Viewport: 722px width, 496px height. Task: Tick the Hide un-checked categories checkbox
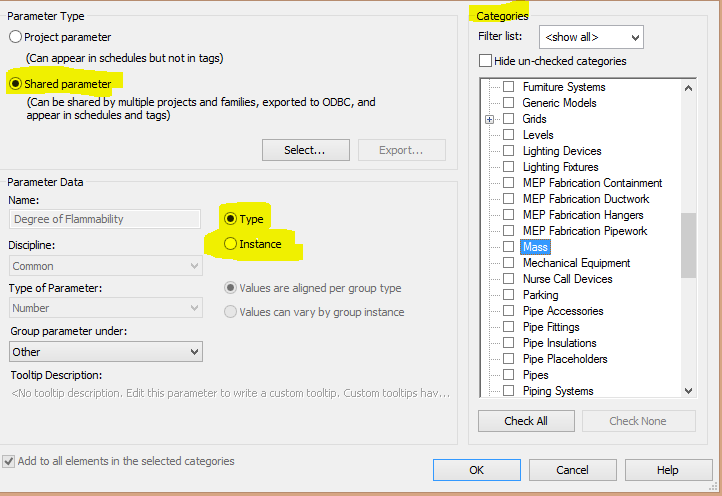(485, 61)
